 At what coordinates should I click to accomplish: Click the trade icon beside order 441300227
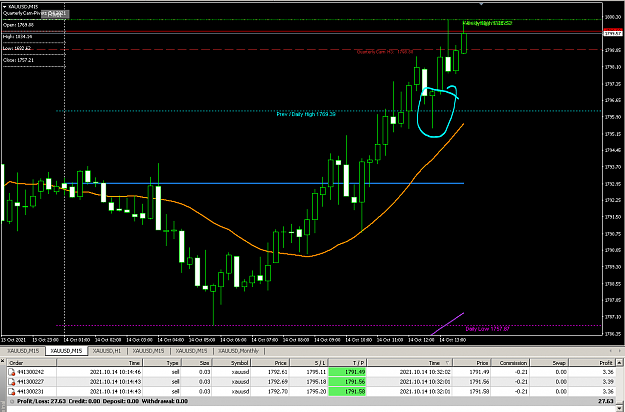[12, 382]
